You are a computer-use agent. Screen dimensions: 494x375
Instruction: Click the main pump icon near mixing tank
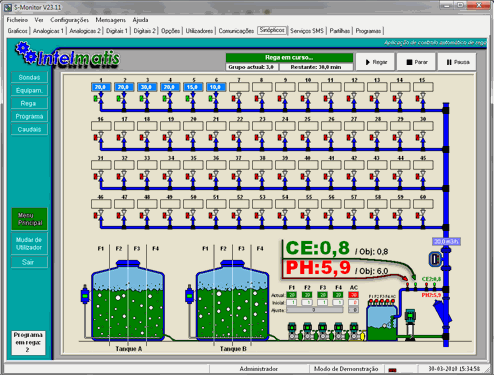point(410,324)
